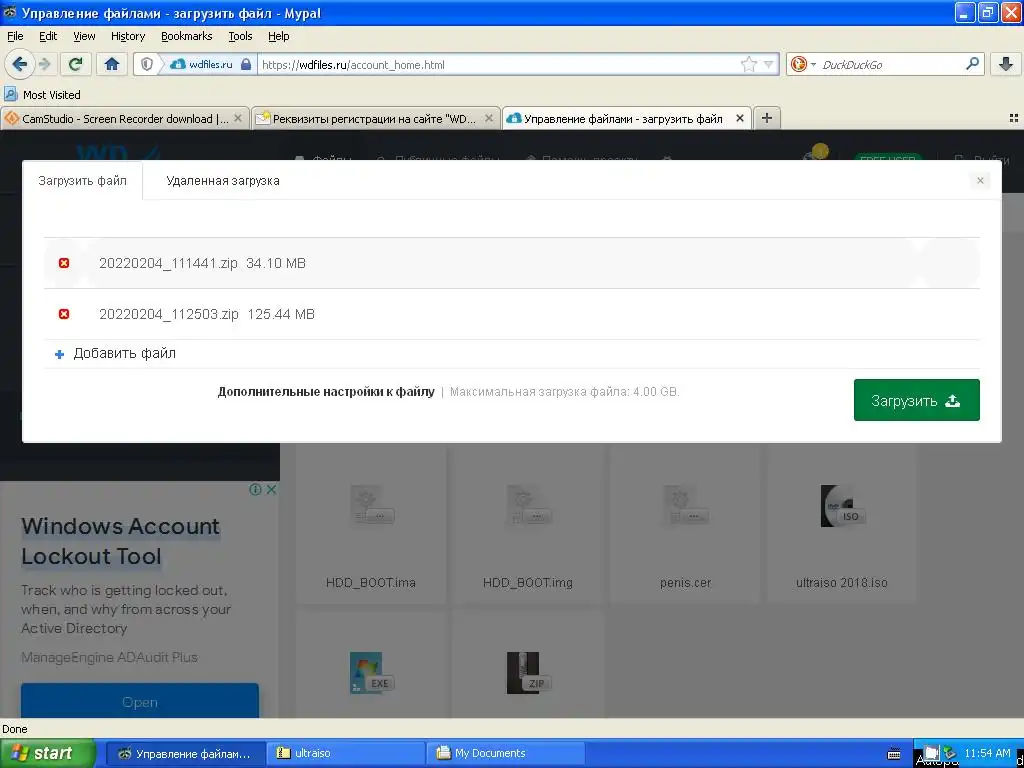Click the browser Back arrow button
This screenshot has height=768, width=1024.
[19, 64]
